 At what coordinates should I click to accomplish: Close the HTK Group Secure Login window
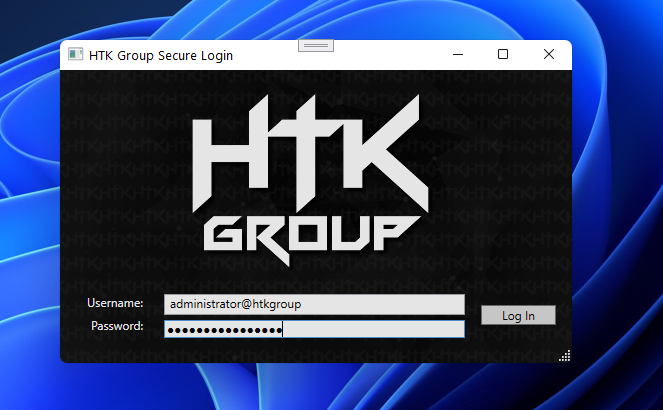coord(549,55)
